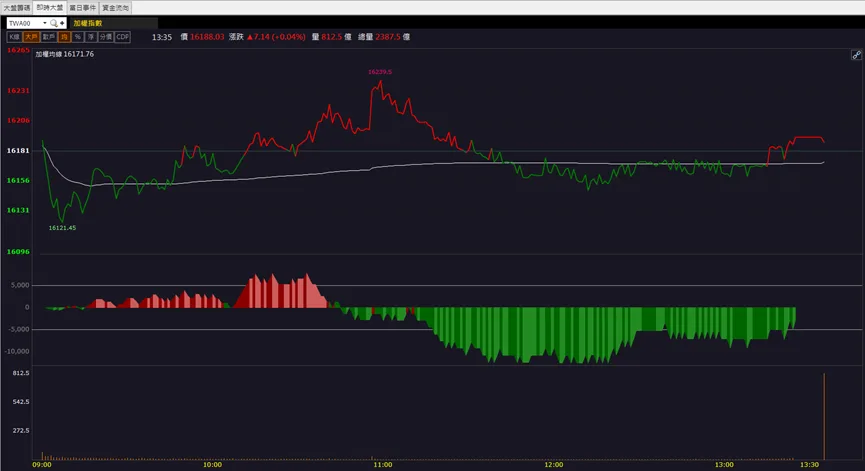Toggle the K線 candlestick chart button
Image resolution: width=865 pixels, height=471 pixels.
click(14, 37)
